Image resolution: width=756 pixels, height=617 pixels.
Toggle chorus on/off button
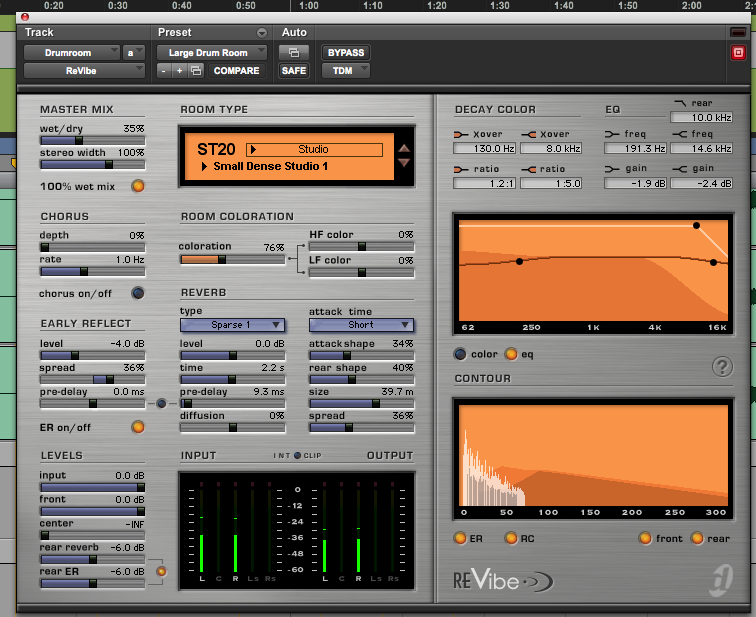click(138, 293)
